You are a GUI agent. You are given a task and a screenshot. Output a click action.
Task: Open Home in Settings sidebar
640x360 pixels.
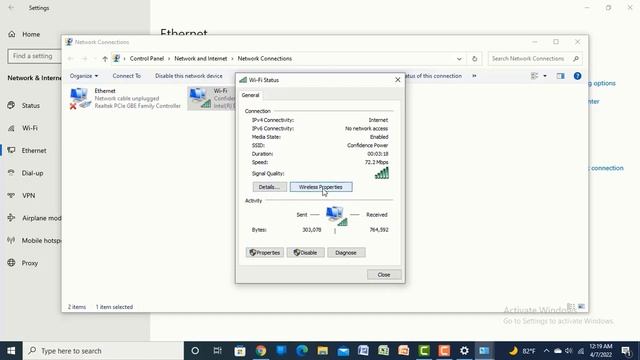tap(31, 34)
